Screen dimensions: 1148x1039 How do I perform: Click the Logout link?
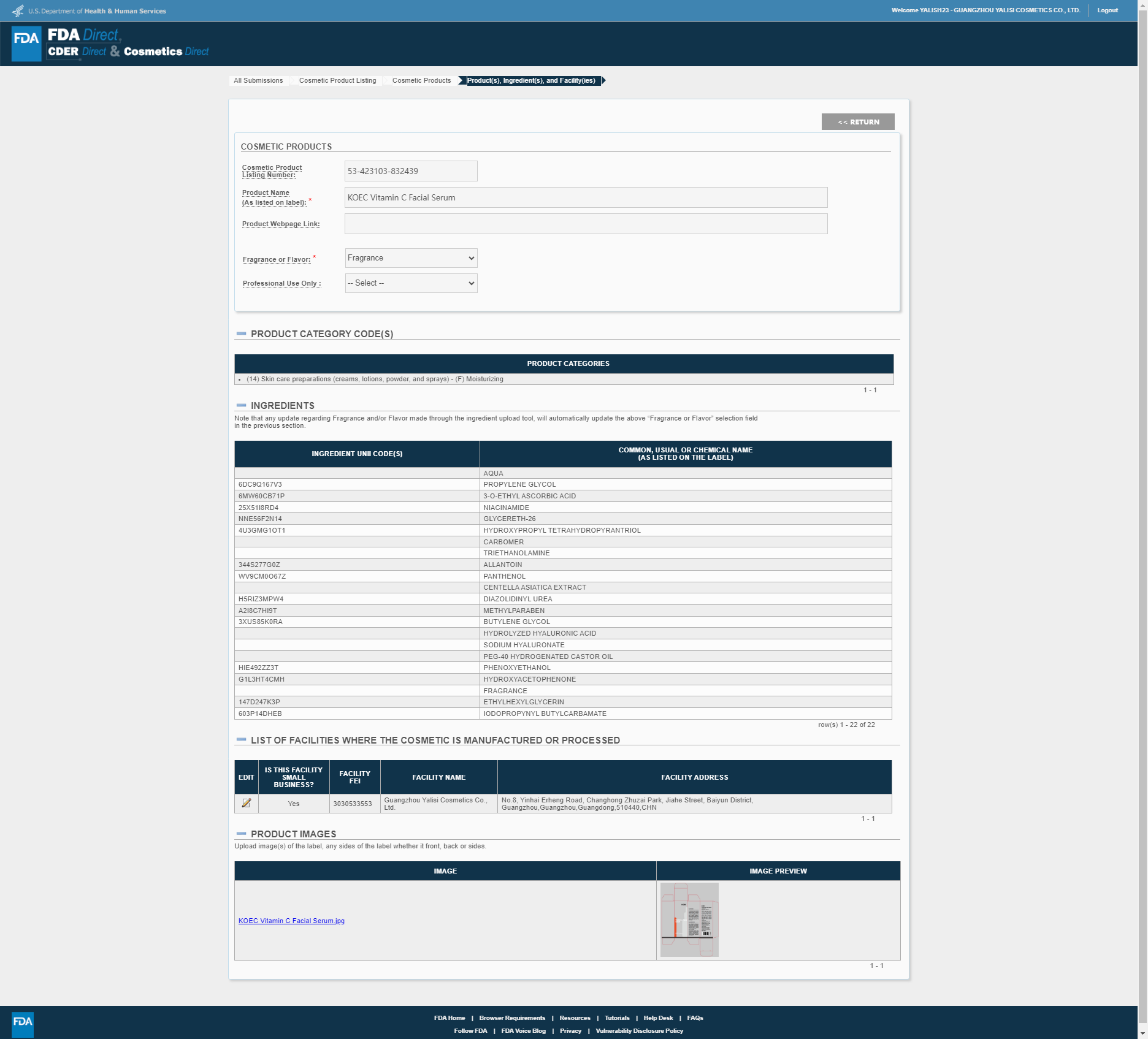pos(1107,10)
